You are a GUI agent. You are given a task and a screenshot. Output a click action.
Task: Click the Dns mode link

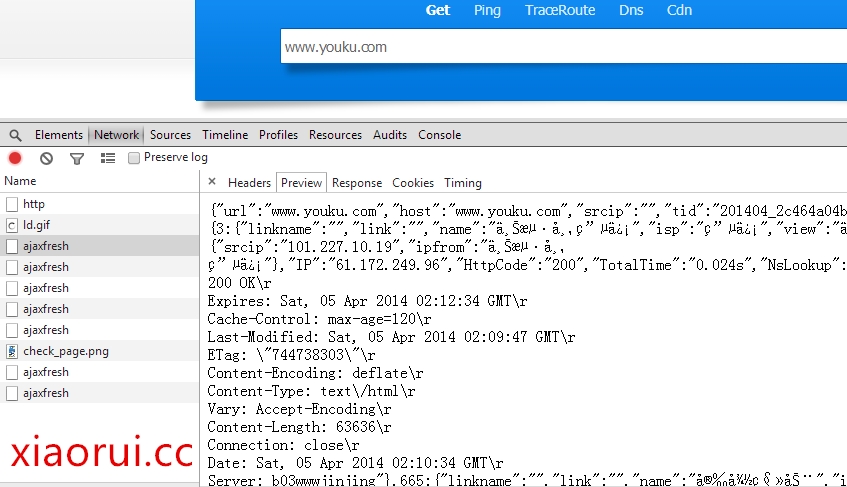pos(631,11)
